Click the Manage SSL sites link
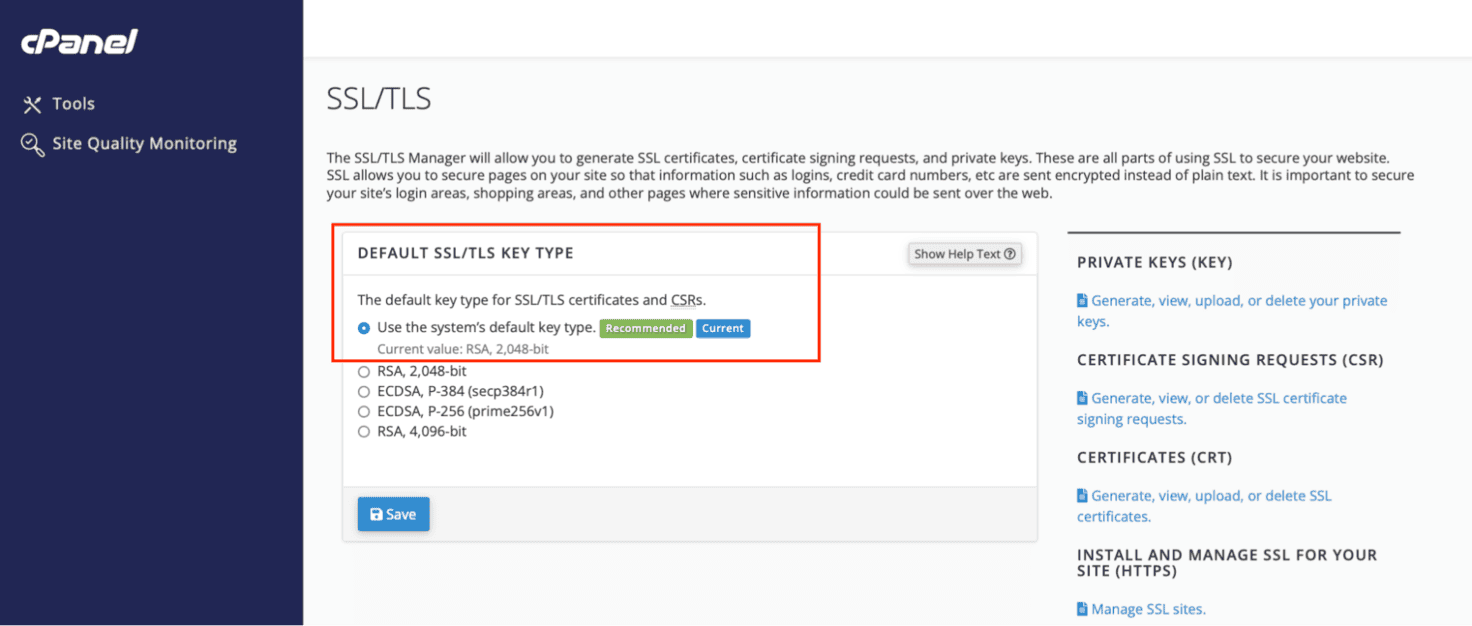This screenshot has width=1472, height=626. (x=1148, y=609)
